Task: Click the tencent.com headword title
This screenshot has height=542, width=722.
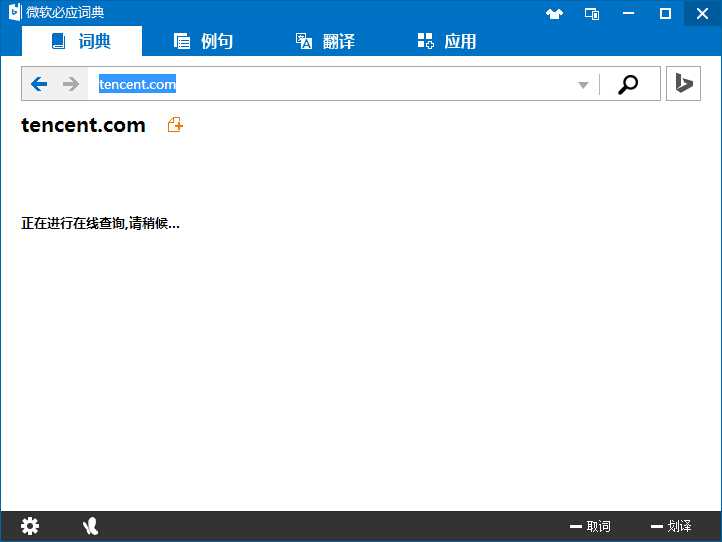Action: click(x=83, y=125)
